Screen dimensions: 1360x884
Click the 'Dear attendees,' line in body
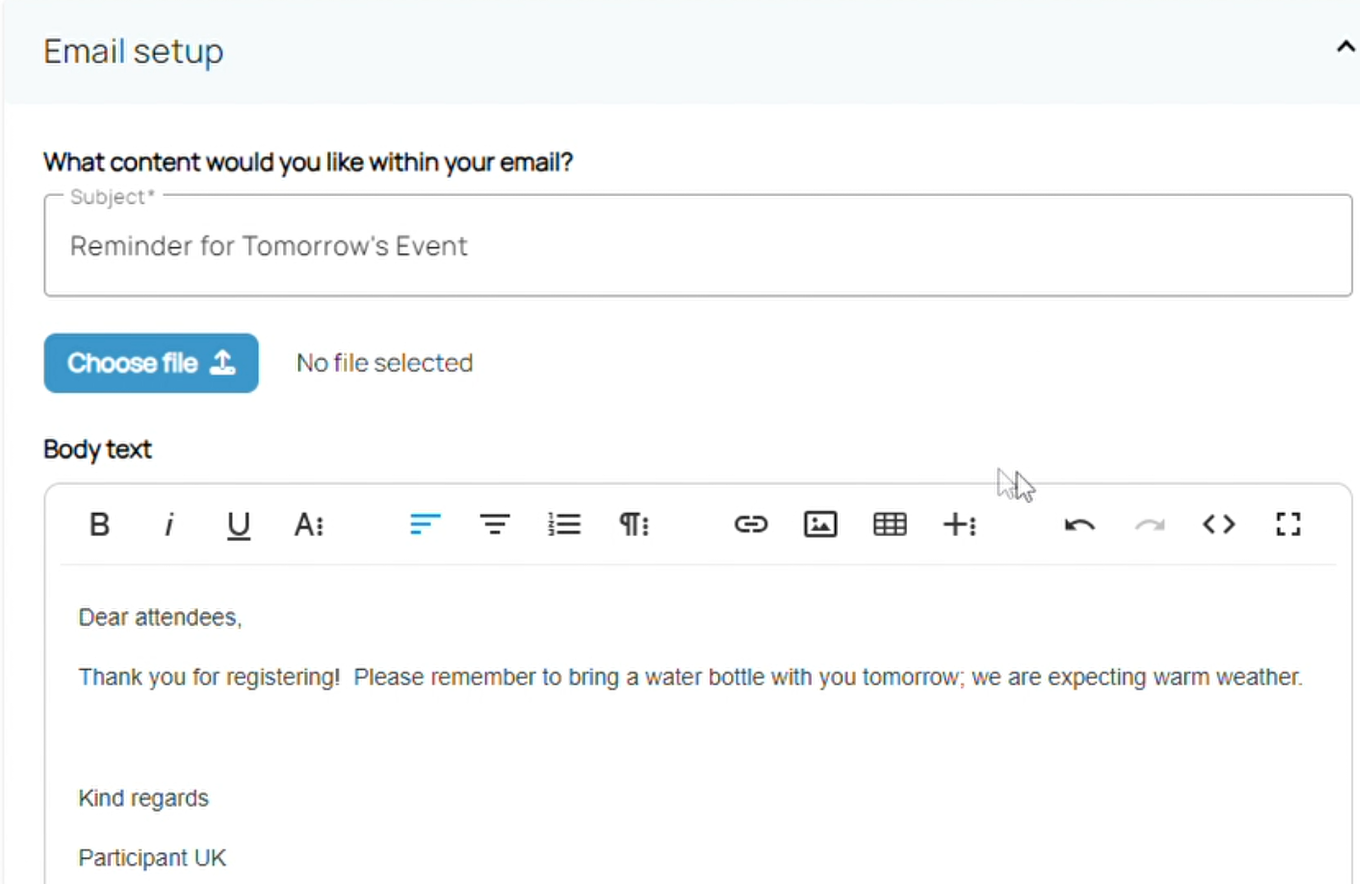pyautogui.click(x=161, y=618)
